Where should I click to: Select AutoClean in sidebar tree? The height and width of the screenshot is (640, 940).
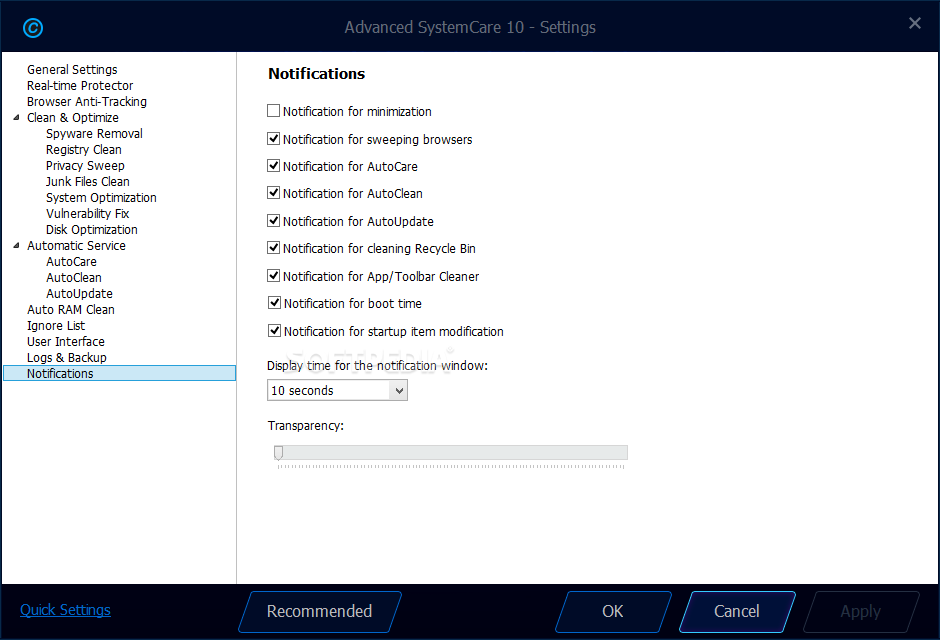tap(74, 277)
